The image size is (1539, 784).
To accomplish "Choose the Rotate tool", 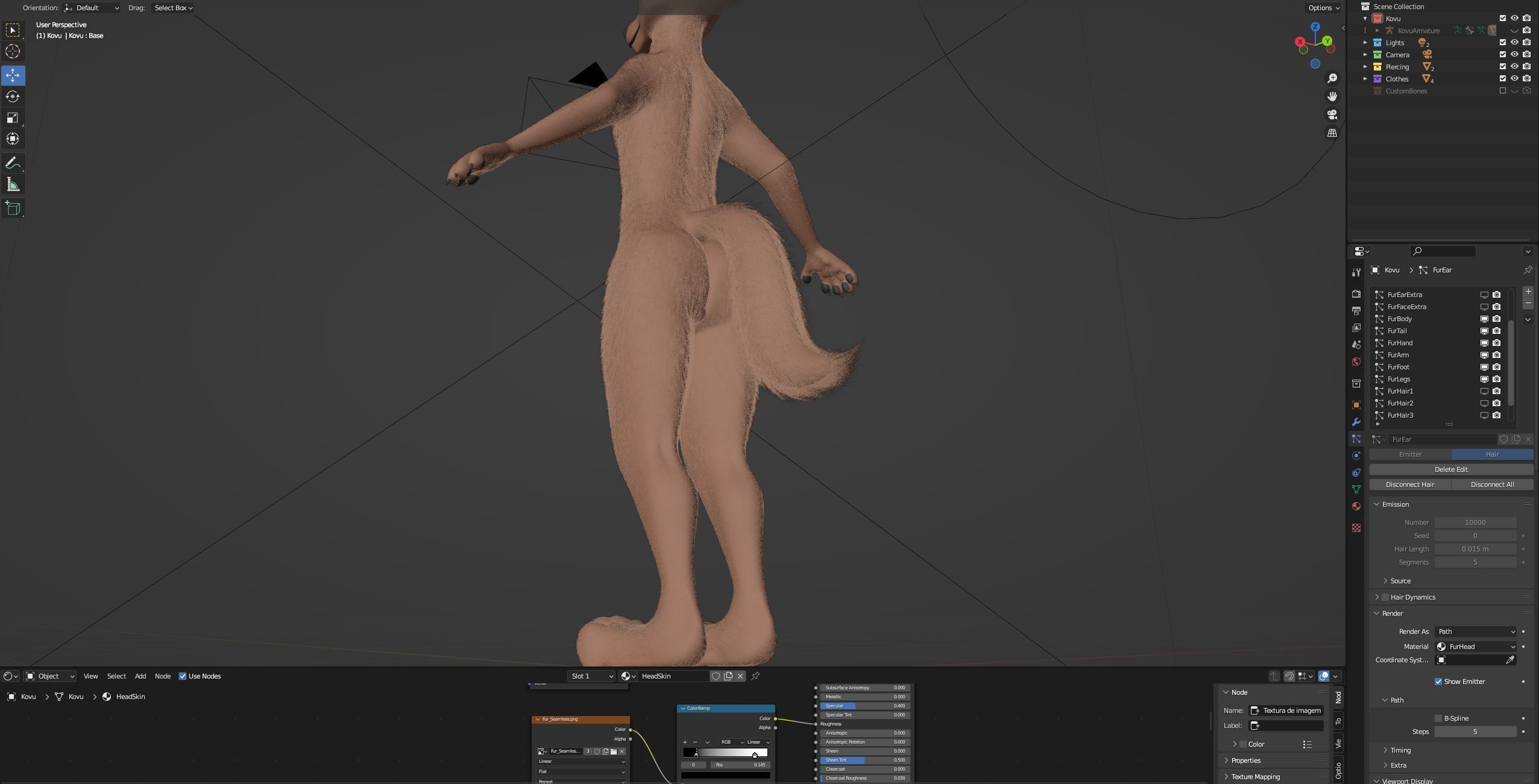I will [13, 96].
